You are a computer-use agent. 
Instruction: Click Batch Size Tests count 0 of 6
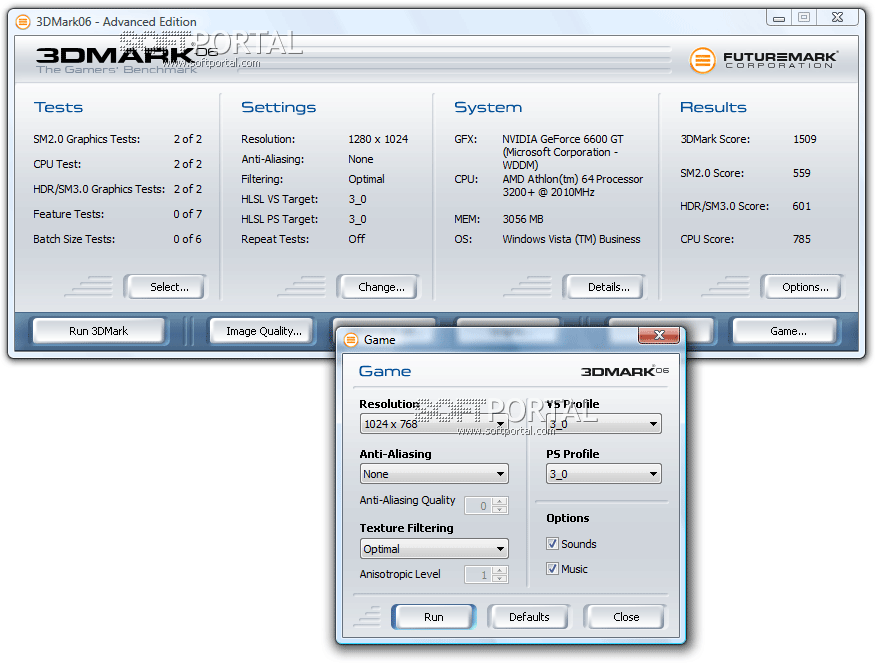[x=188, y=239]
